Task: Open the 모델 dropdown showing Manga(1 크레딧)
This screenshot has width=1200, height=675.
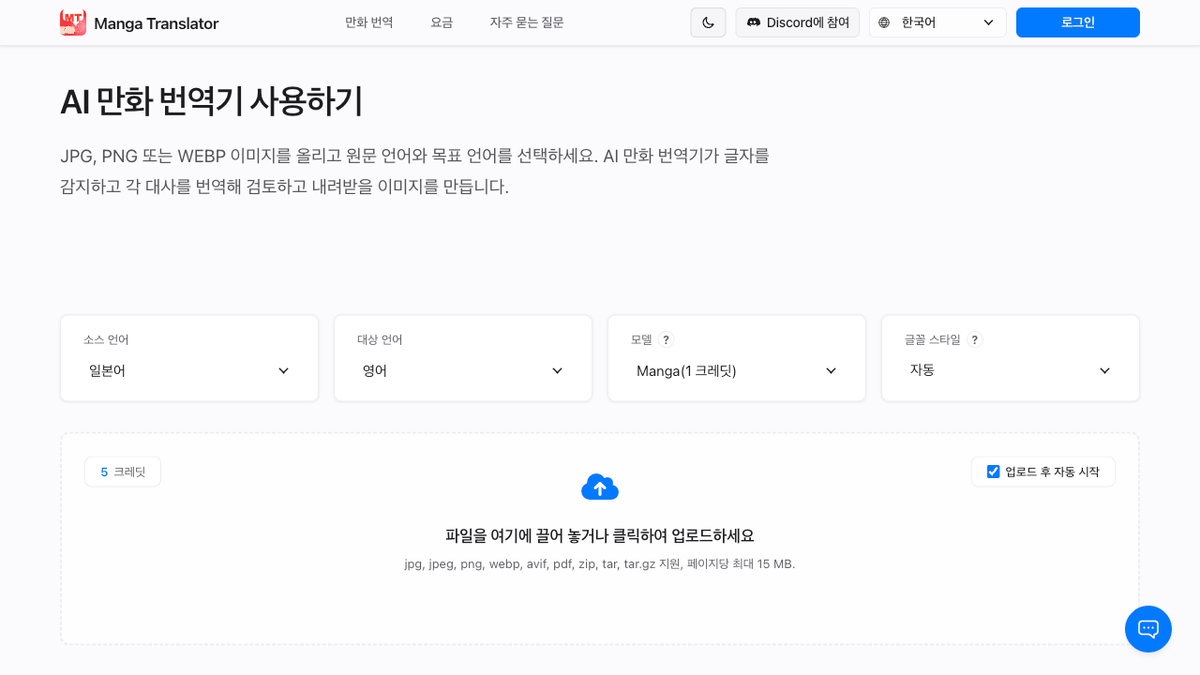Action: tap(737, 371)
